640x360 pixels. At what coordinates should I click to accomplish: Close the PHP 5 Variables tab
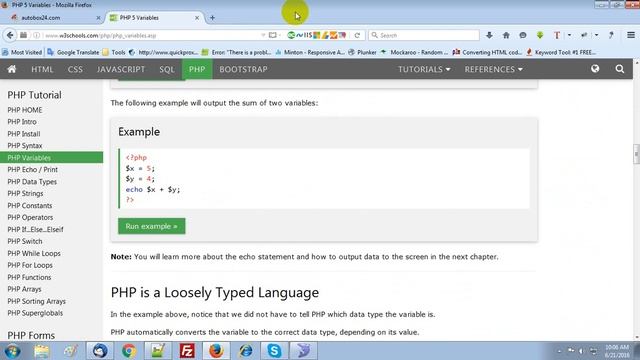(x=197, y=18)
